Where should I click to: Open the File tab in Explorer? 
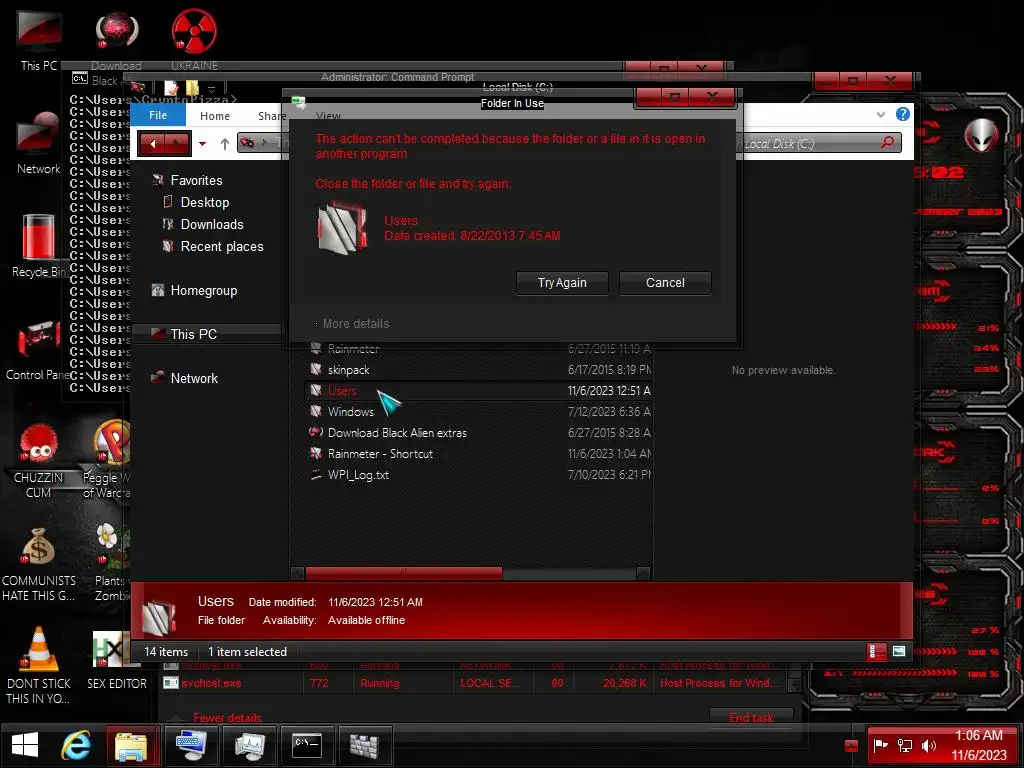click(x=158, y=116)
